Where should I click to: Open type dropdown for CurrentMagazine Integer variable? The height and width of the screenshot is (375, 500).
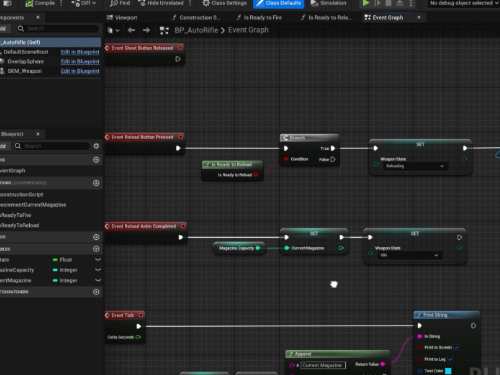65,281
